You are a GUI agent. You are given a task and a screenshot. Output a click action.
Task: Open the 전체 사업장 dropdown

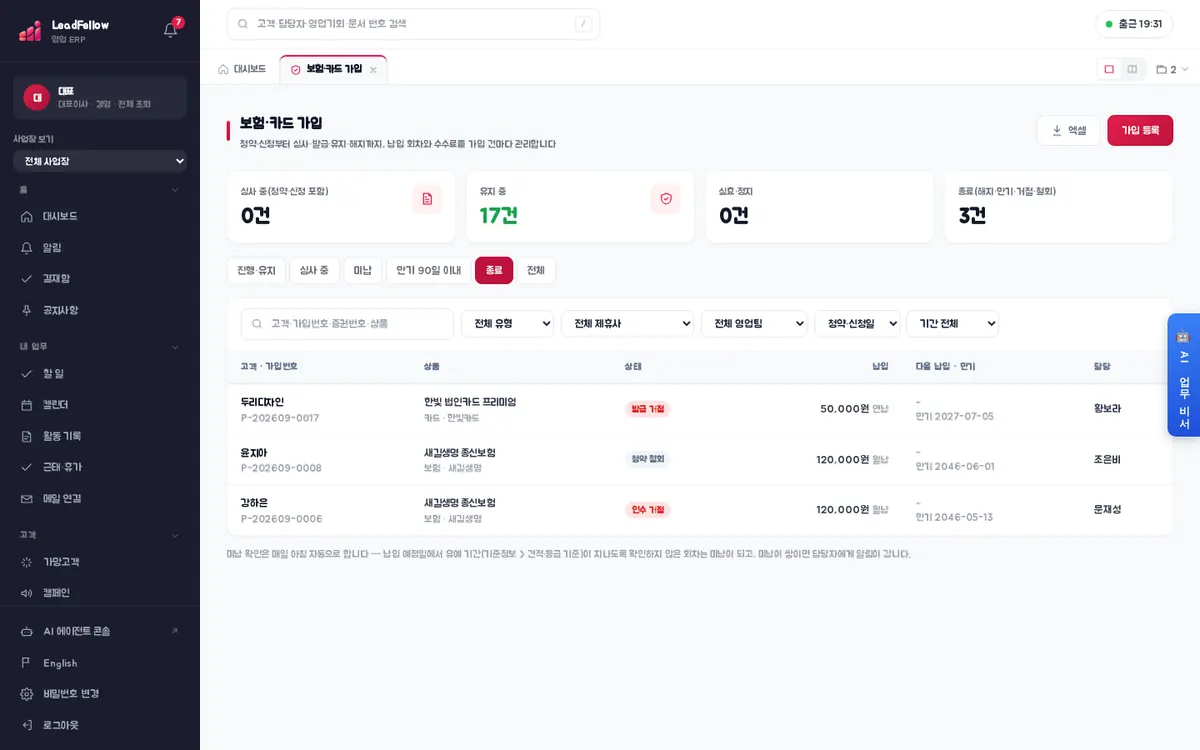[x=100, y=161]
